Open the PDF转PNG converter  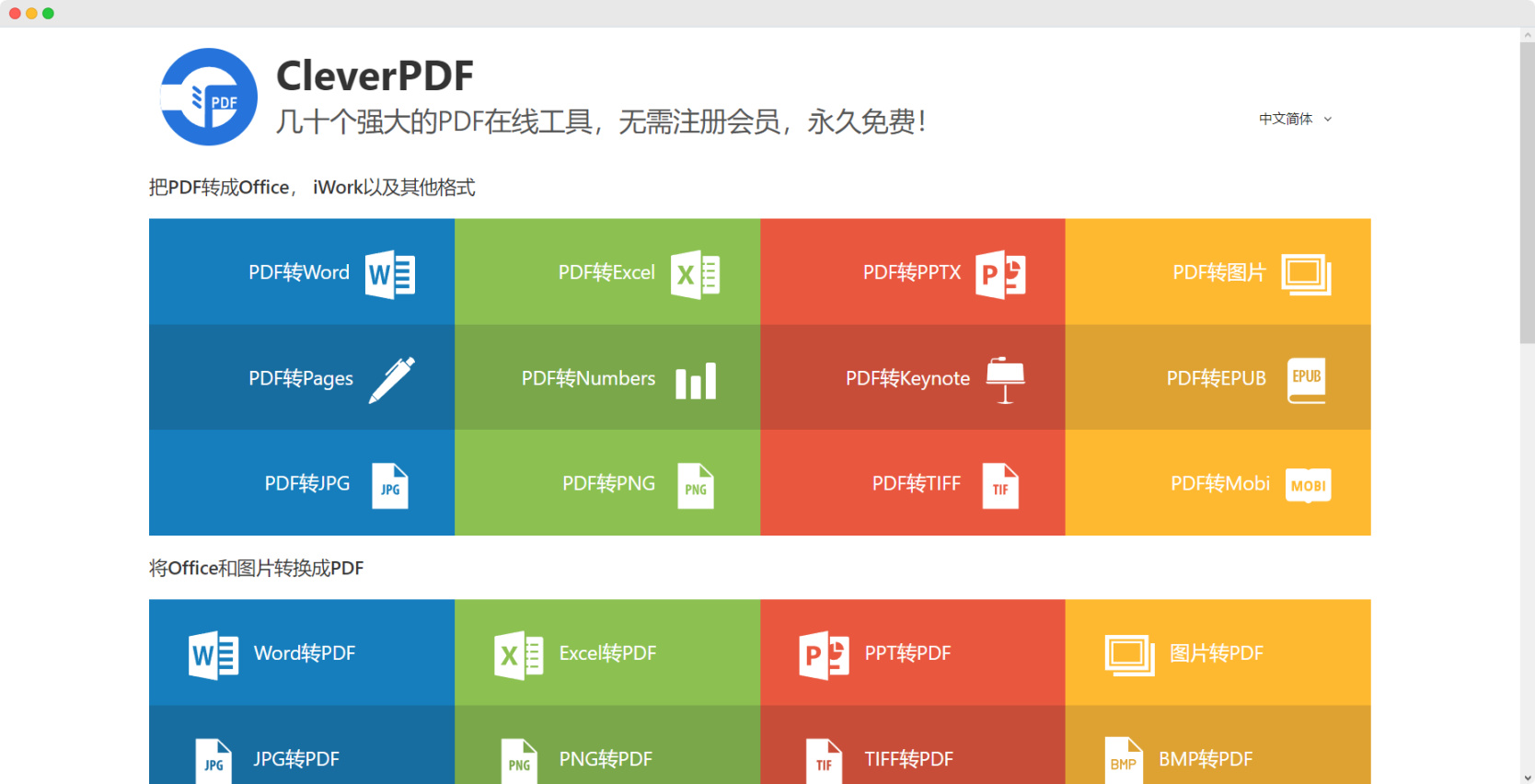[x=607, y=482]
